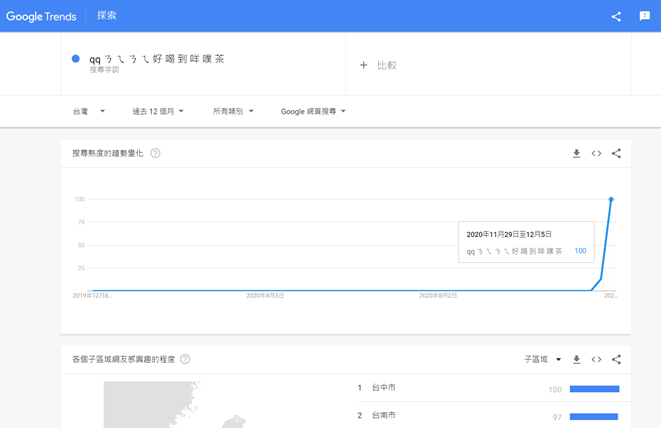Click the blue search term color dot
The height and width of the screenshot is (428, 661).
[76, 59]
